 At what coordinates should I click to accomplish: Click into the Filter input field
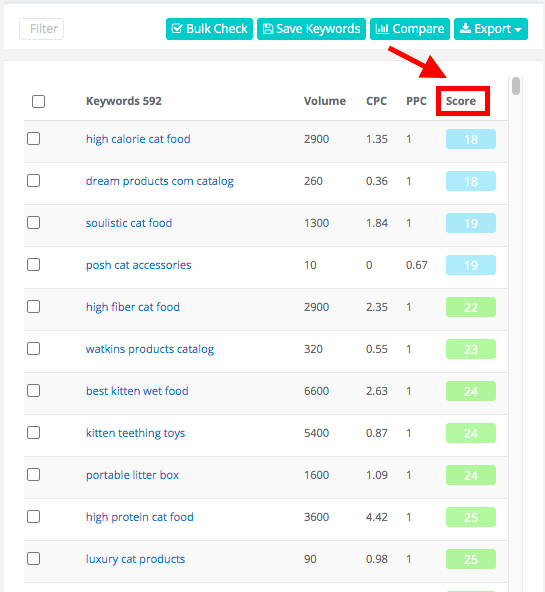point(42,29)
